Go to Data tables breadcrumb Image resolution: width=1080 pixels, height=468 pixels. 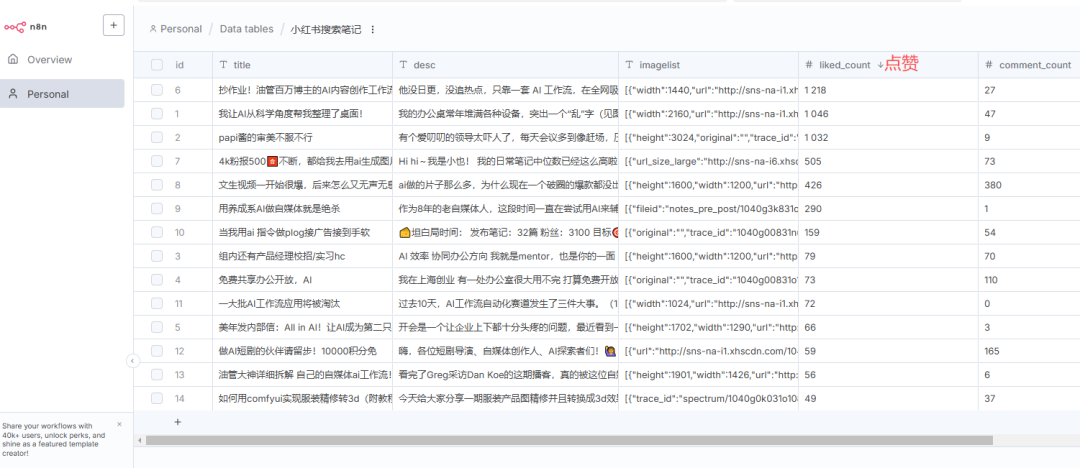tap(247, 29)
